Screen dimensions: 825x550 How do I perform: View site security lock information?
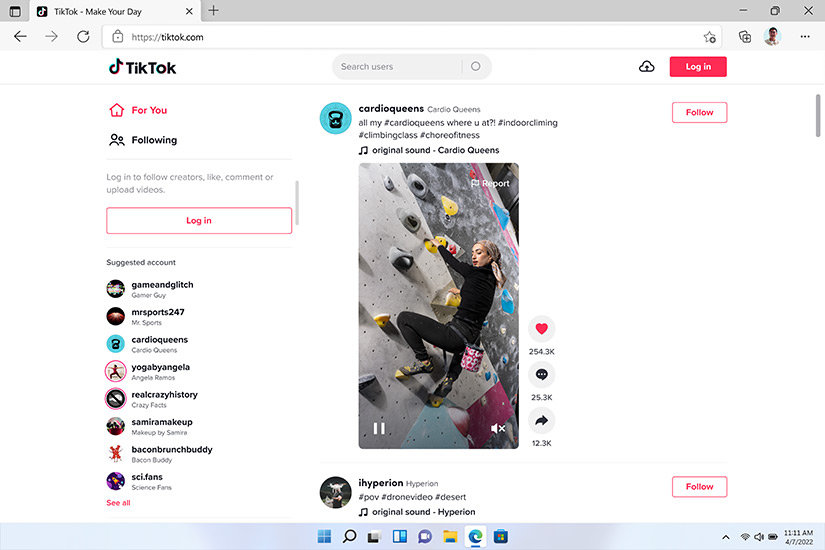118,37
